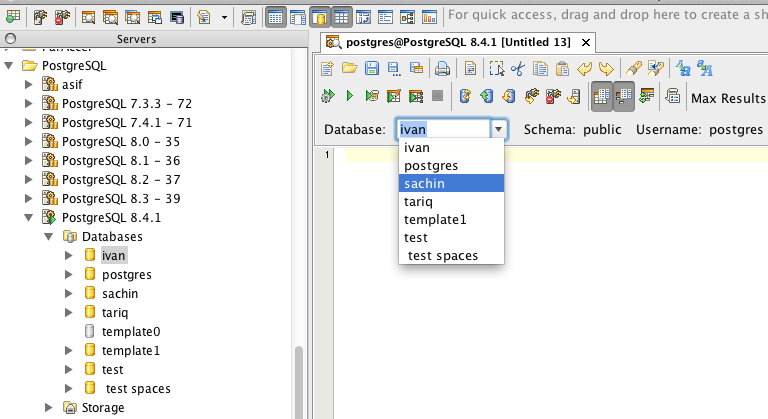Screen dimensions: 768x419
Task: Choose 'test spaces' in the database dropdown list
Action: [451, 255]
